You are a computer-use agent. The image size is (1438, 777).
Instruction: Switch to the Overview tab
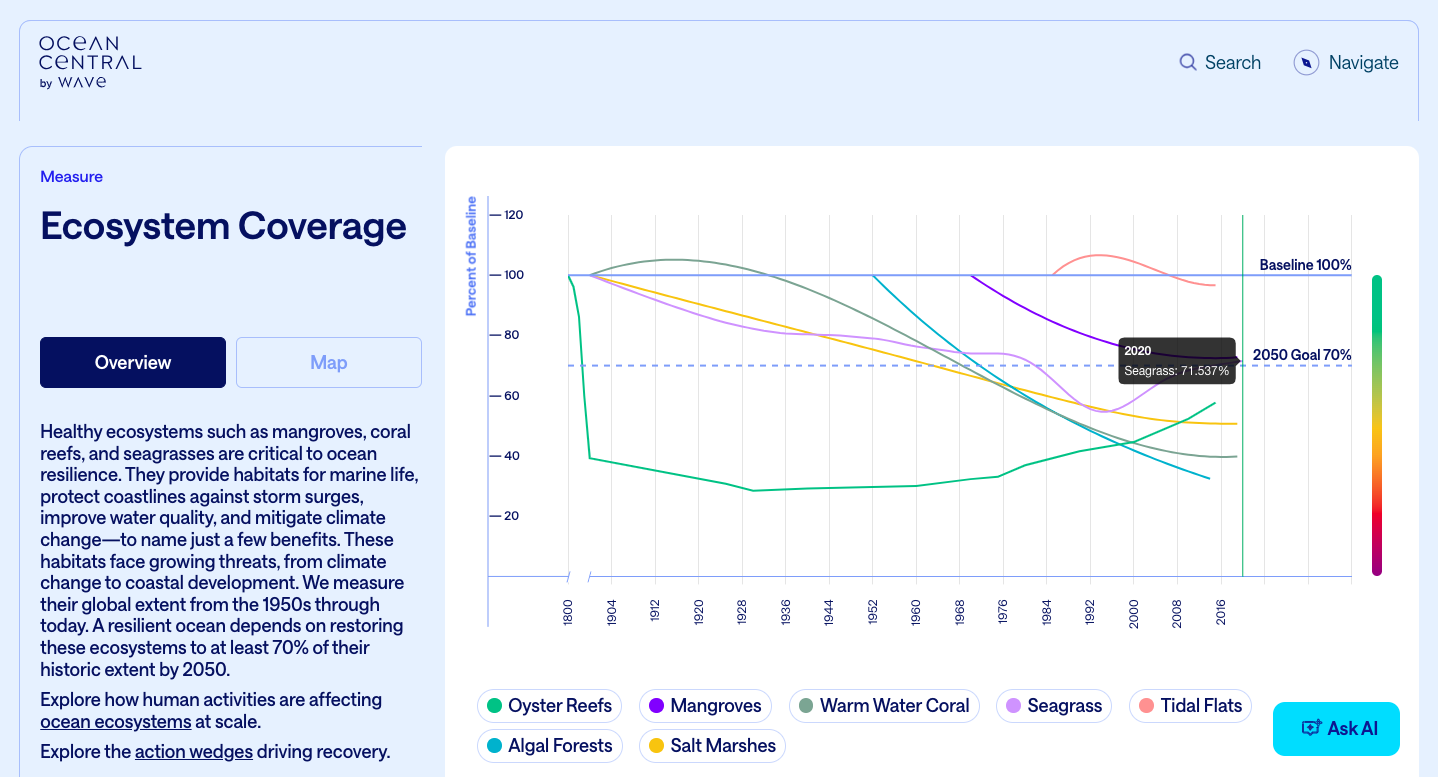pyautogui.click(x=133, y=362)
